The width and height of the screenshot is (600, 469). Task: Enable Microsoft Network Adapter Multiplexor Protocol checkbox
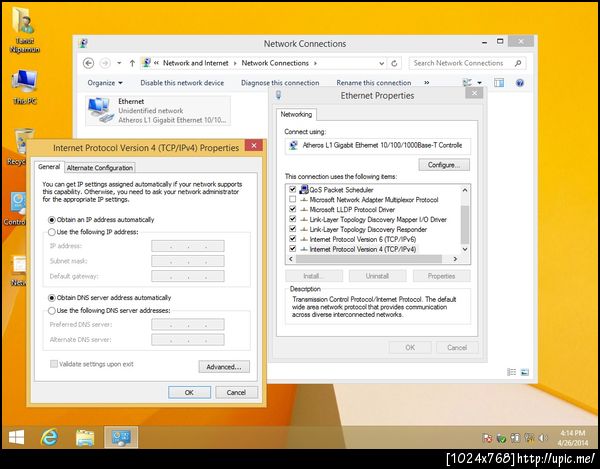click(x=293, y=199)
